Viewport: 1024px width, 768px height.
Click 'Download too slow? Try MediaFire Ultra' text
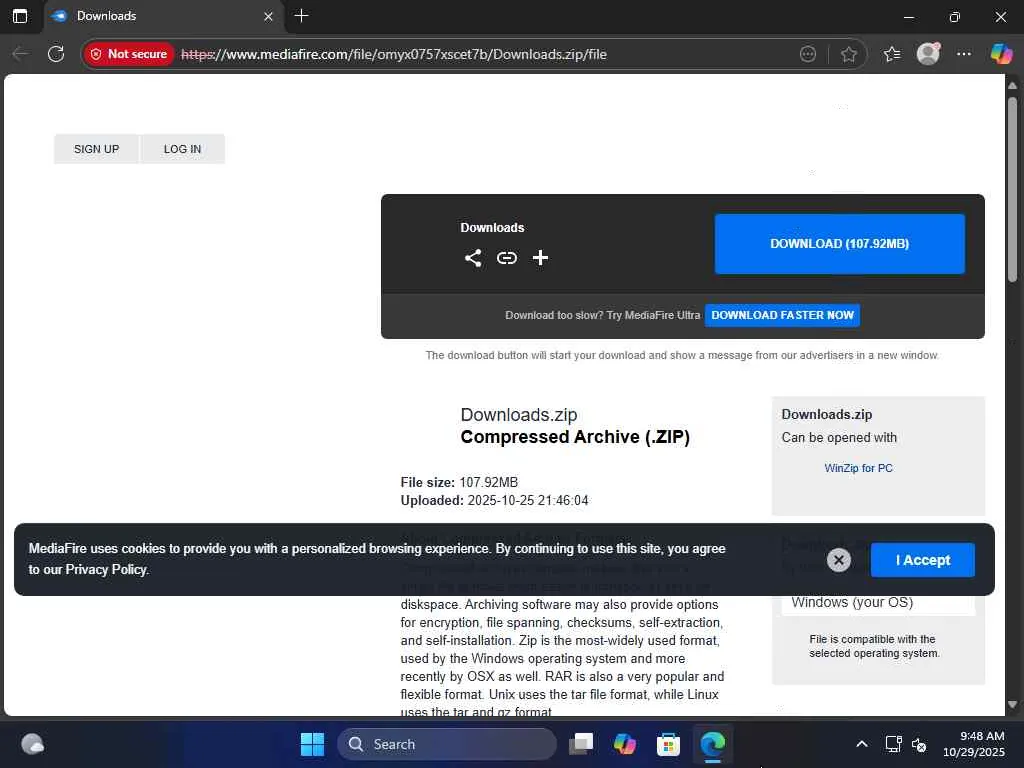pyautogui.click(x=602, y=315)
